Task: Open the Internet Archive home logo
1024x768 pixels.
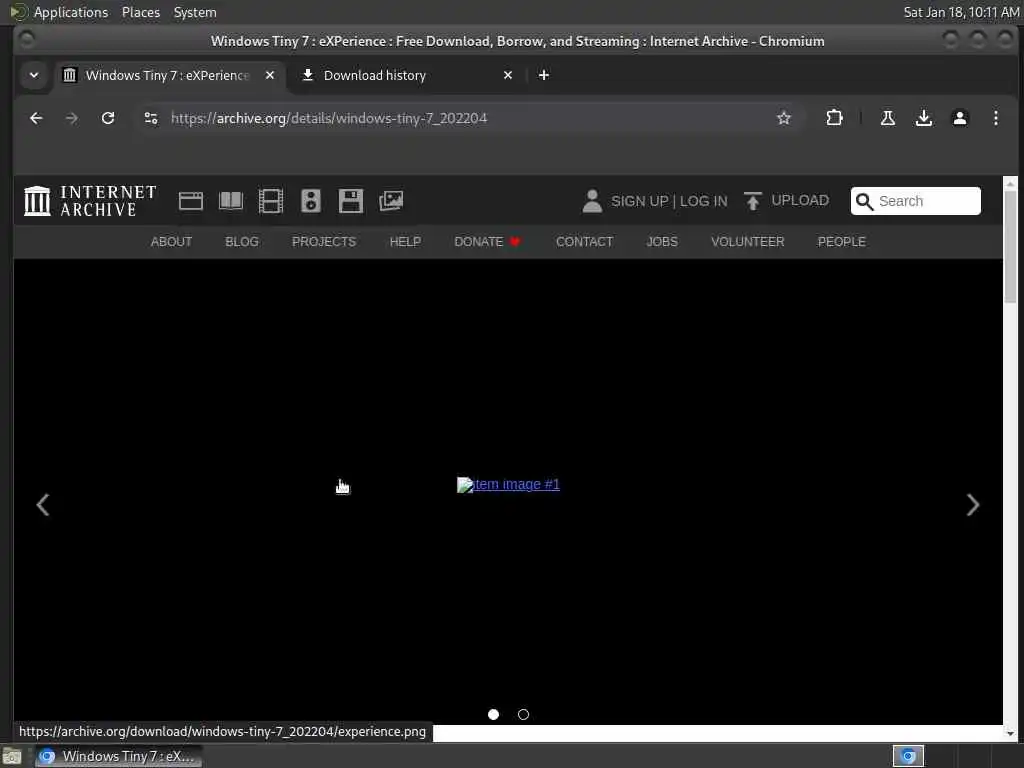Action: point(90,200)
